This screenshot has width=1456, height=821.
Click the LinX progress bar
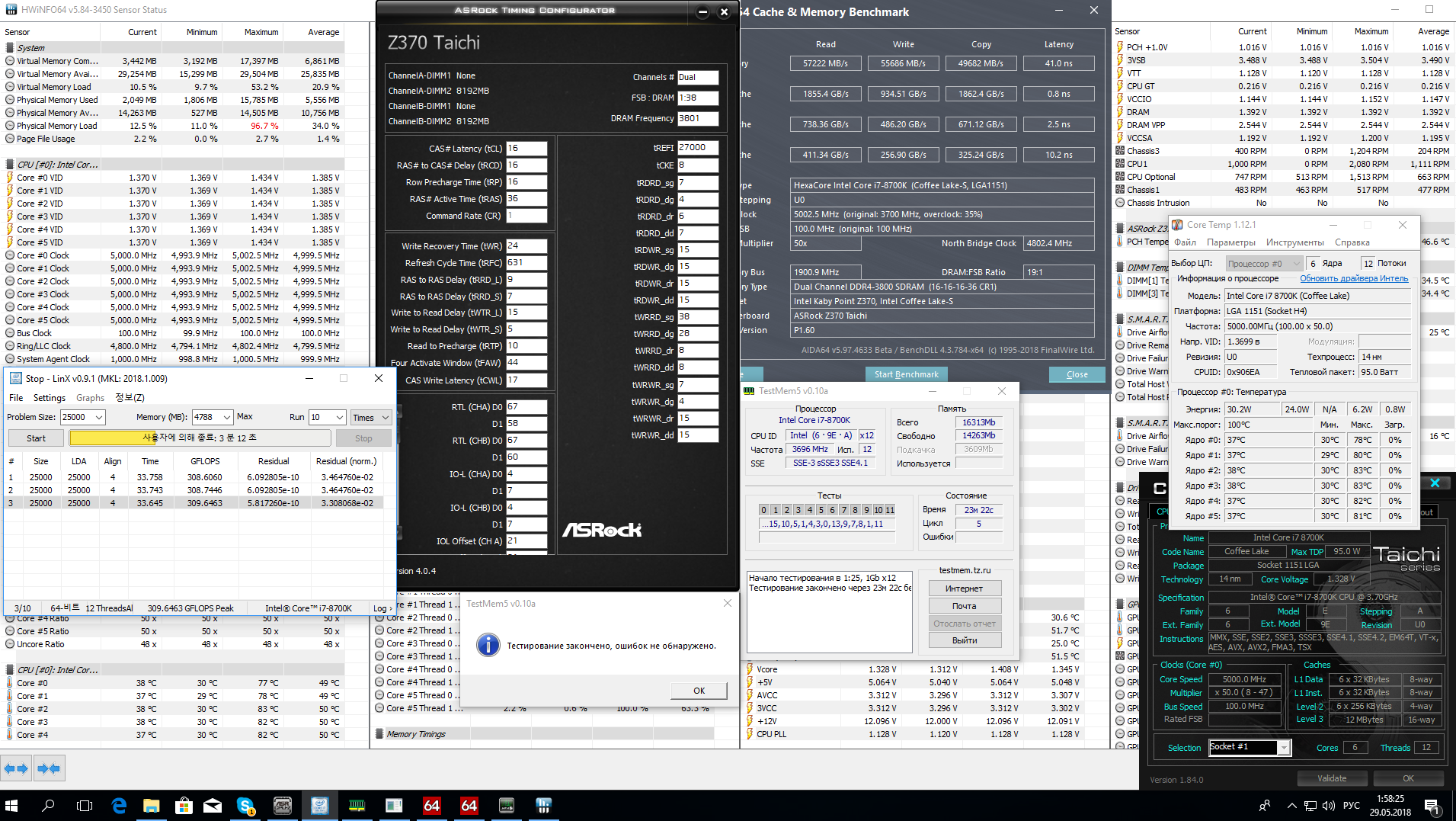[x=200, y=438]
